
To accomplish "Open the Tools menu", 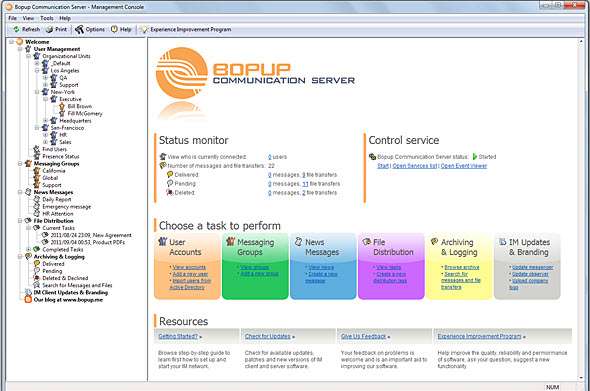I will pyautogui.click(x=47, y=18).
